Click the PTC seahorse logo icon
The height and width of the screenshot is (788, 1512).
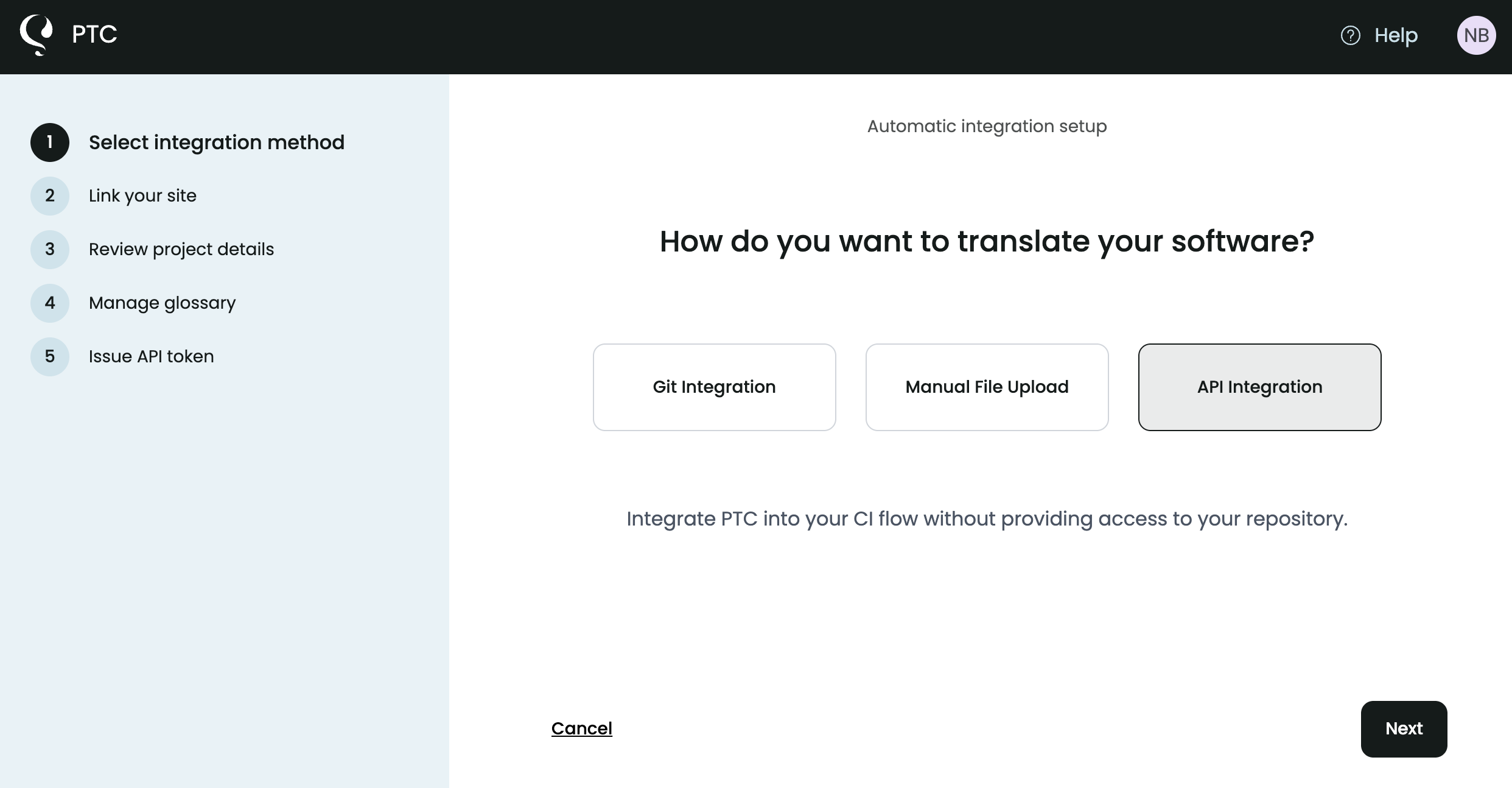37,35
